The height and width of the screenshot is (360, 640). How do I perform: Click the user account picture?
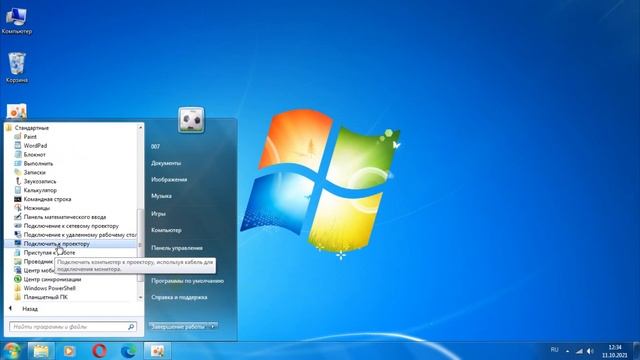click(191, 120)
